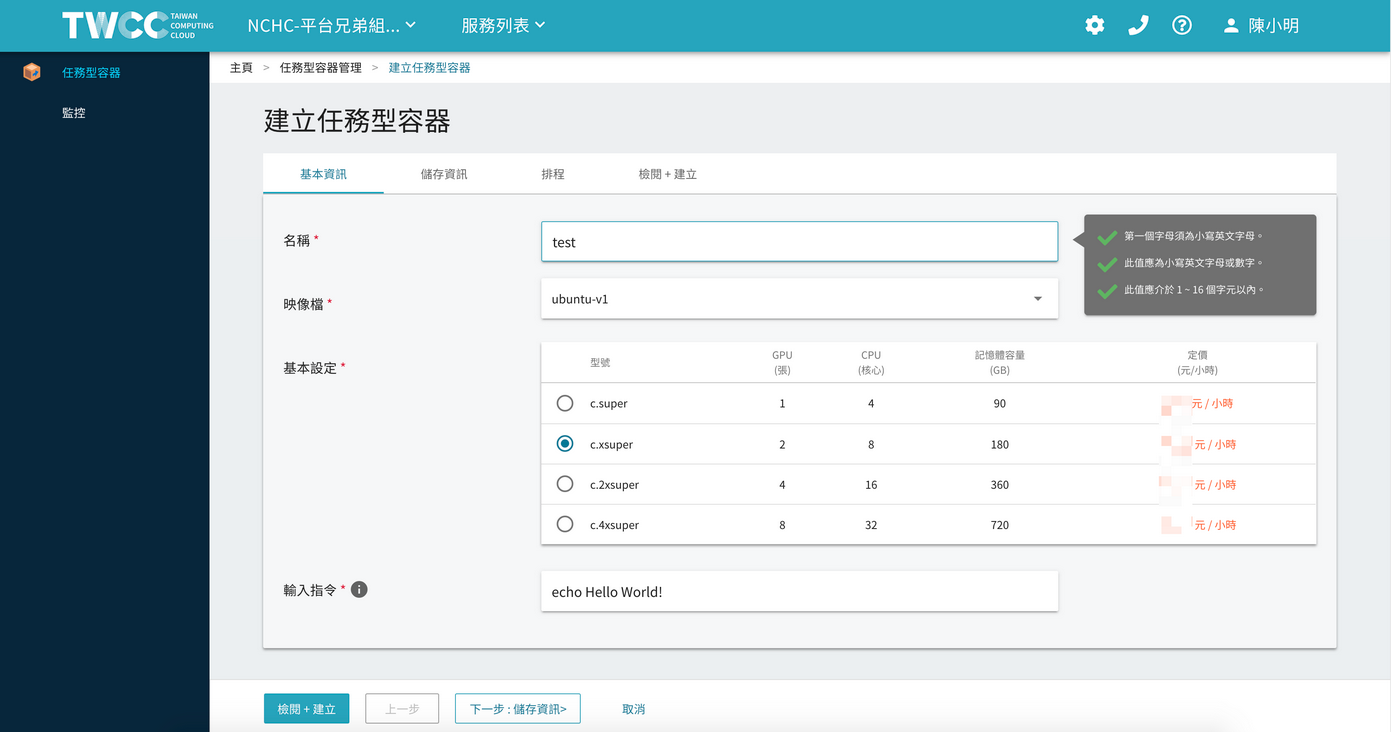The width and height of the screenshot is (1392, 732).
Task: Select the c.4xsuper radio button
Action: click(565, 524)
